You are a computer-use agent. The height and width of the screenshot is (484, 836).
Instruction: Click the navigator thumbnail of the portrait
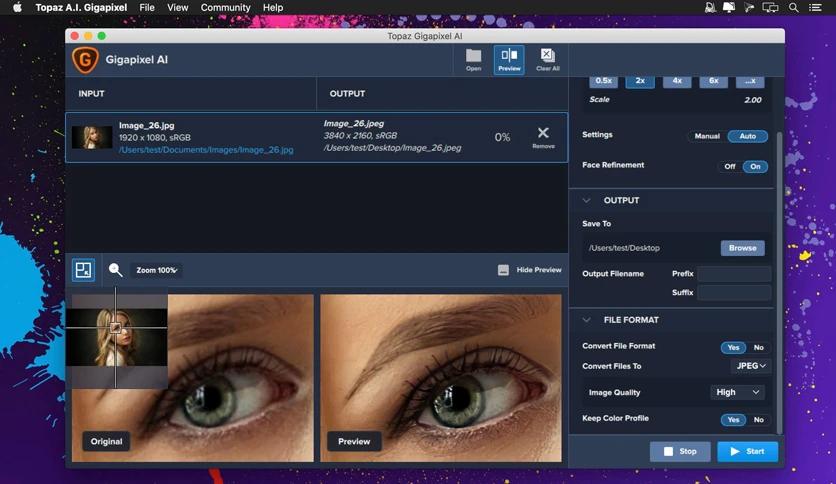(x=116, y=337)
